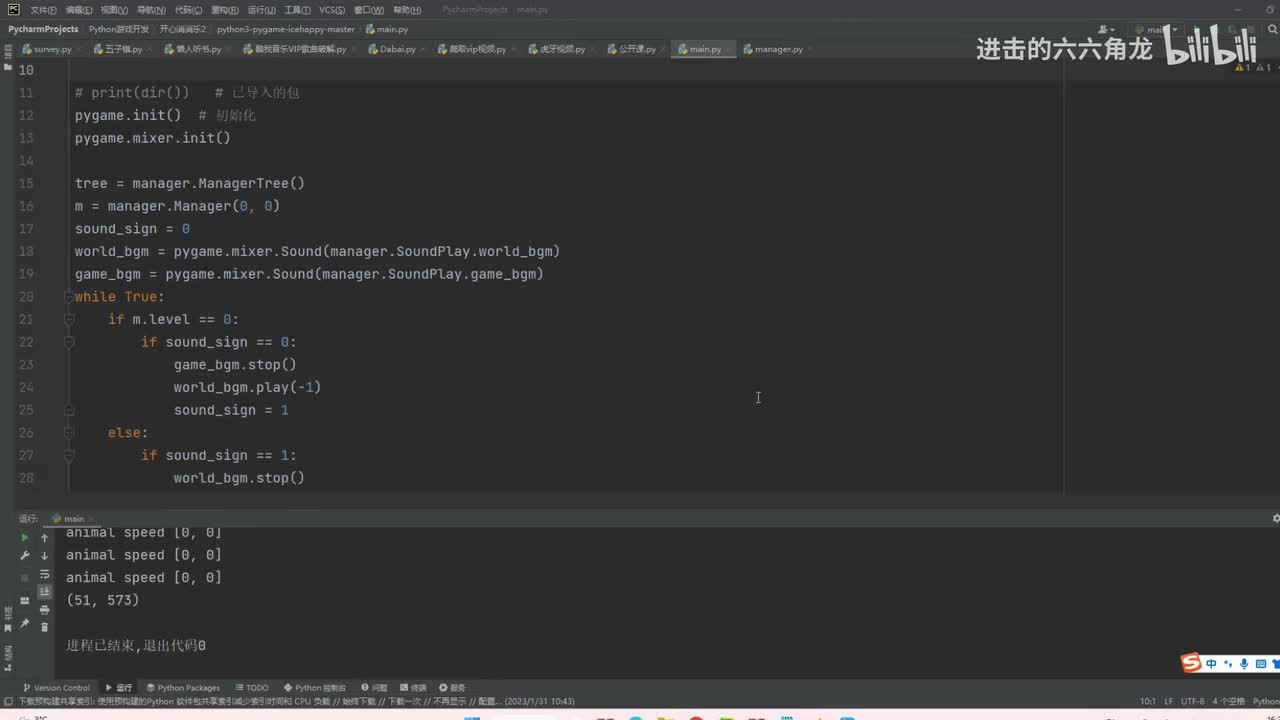
Task: Select 开心消消乐2 breadcrumb folder
Action: coord(182,29)
